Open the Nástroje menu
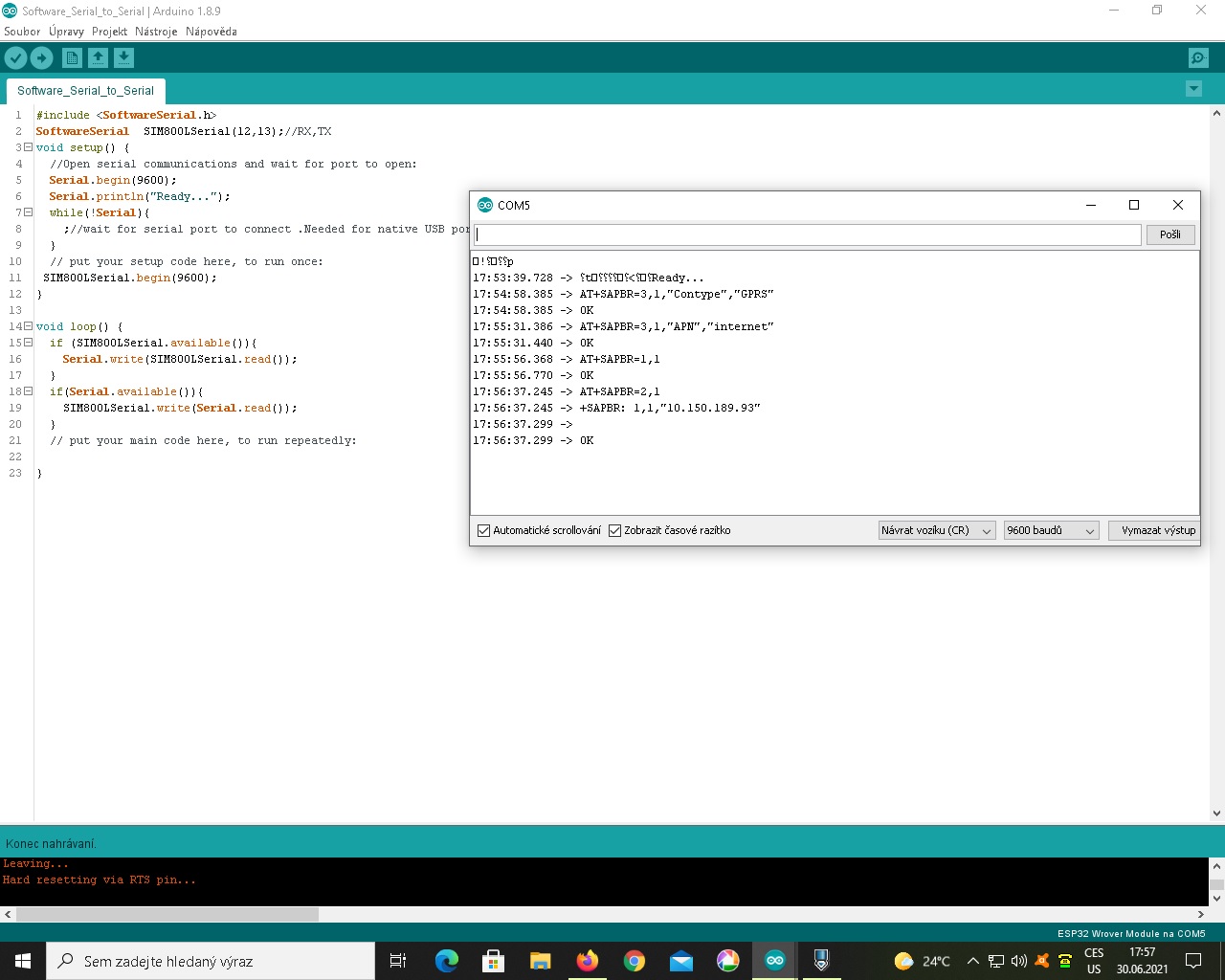 coord(156,32)
